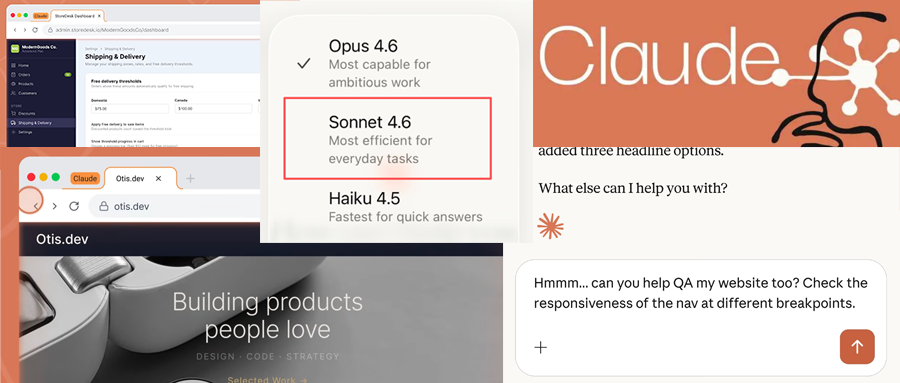This screenshot has width=900, height=383.
Task: Reload the StoreDesk Dashboard page
Action: pos(34,30)
